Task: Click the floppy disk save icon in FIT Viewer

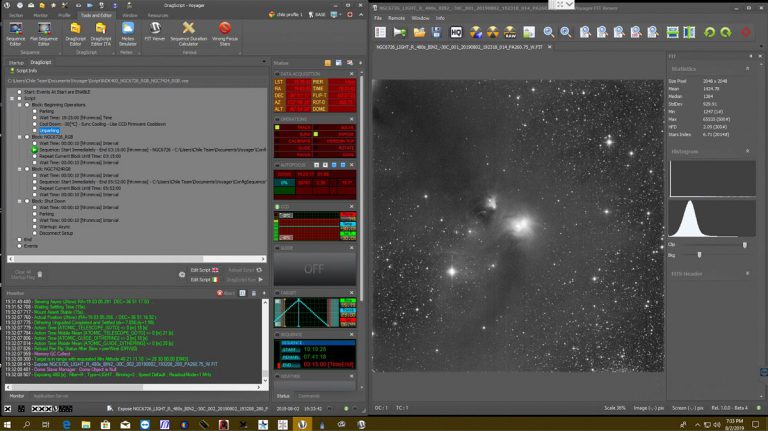Action: tap(436, 32)
